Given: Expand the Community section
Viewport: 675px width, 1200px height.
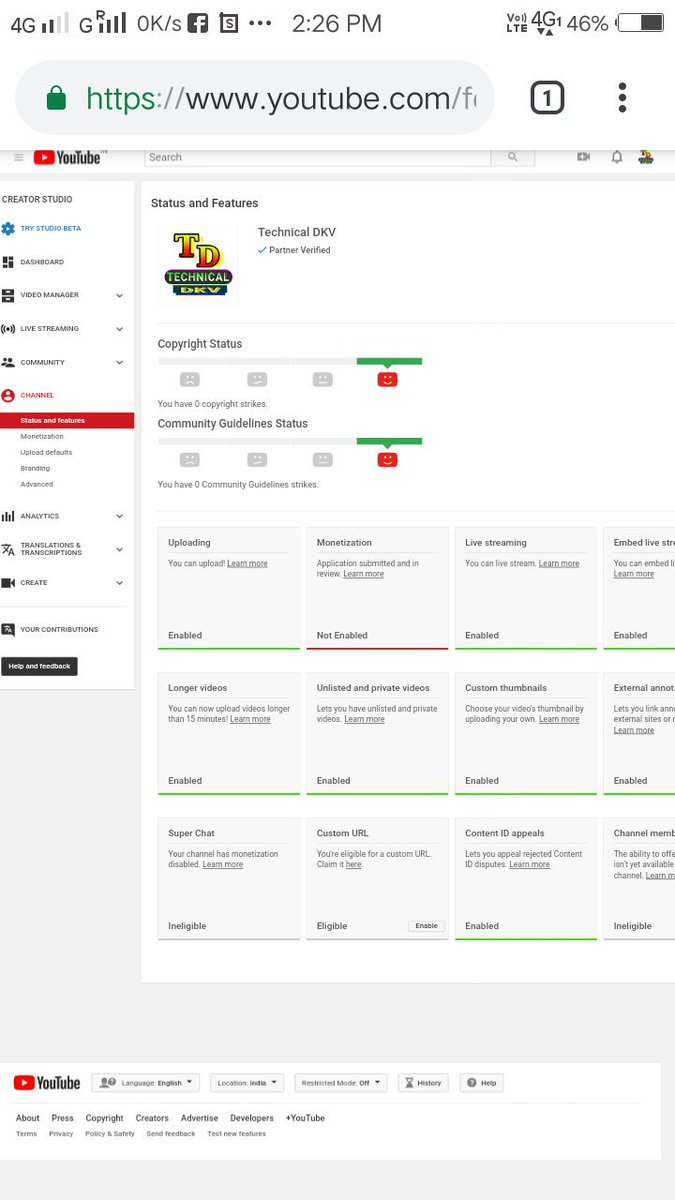Looking at the screenshot, I should click(x=120, y=362).
